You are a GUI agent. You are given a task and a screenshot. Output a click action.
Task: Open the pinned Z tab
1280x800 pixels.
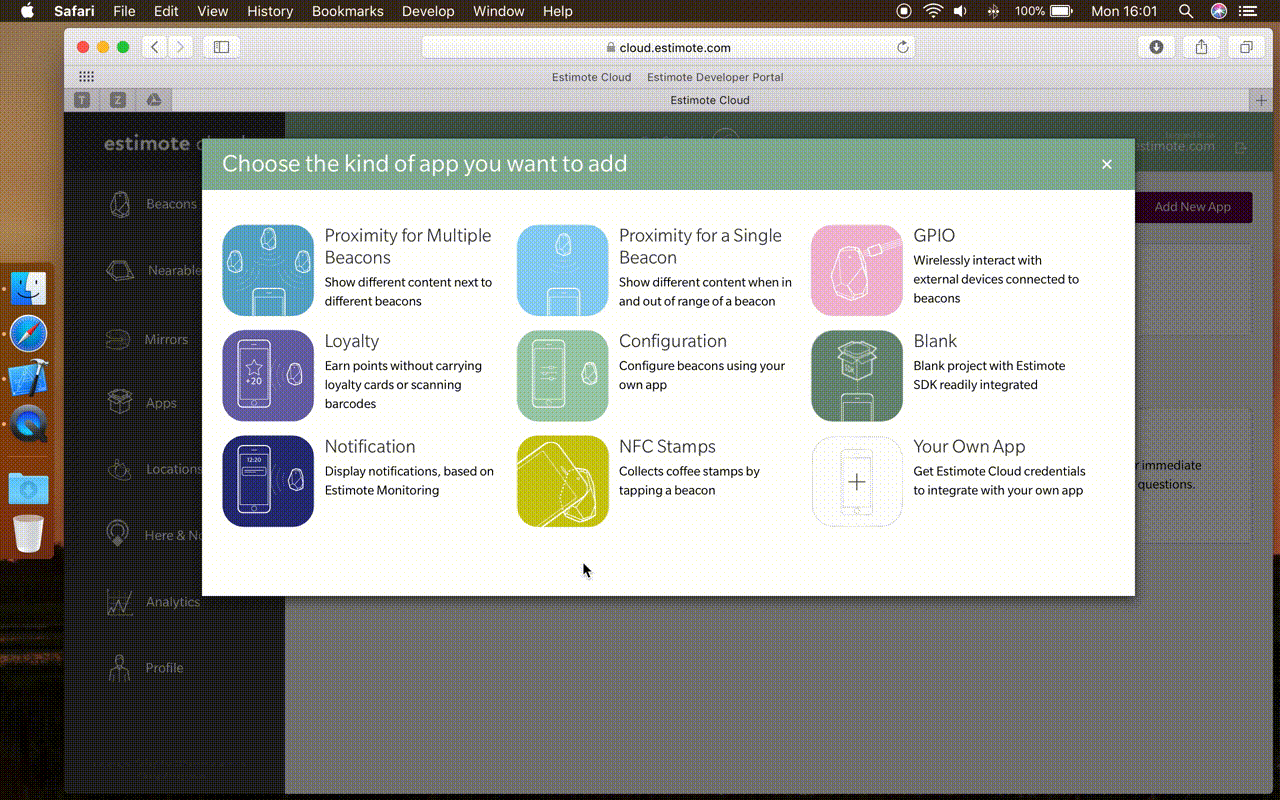pos(118,100)
